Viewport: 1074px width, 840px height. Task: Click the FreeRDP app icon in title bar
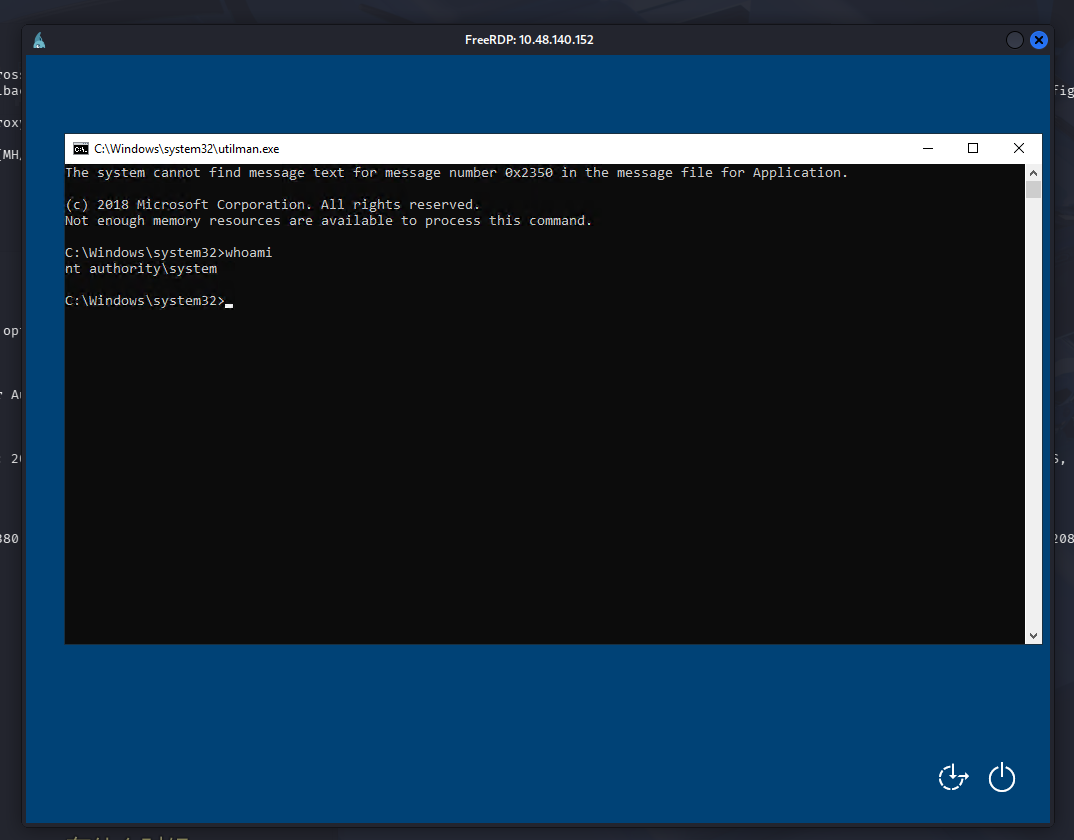pyautogui.click(x=39, y=40)
